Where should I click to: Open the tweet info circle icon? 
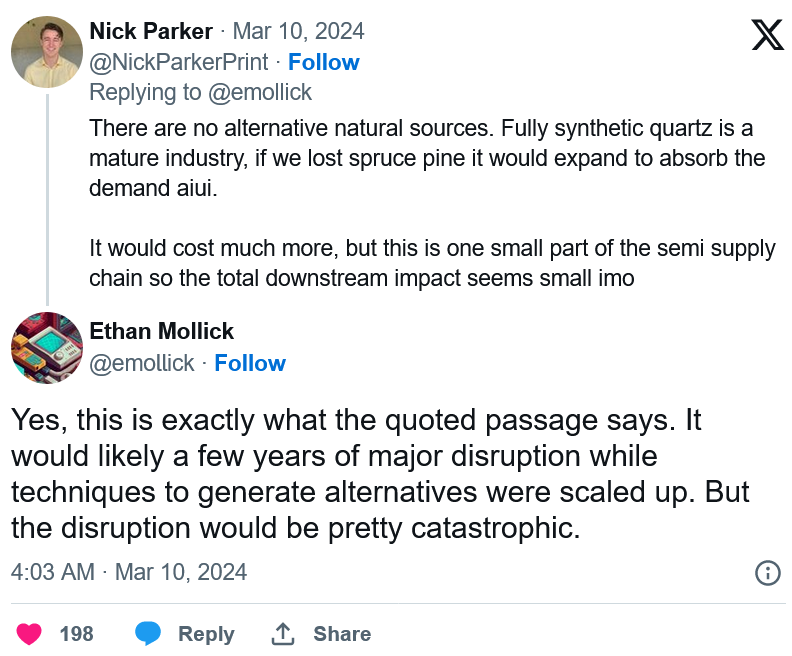[768, 573]
